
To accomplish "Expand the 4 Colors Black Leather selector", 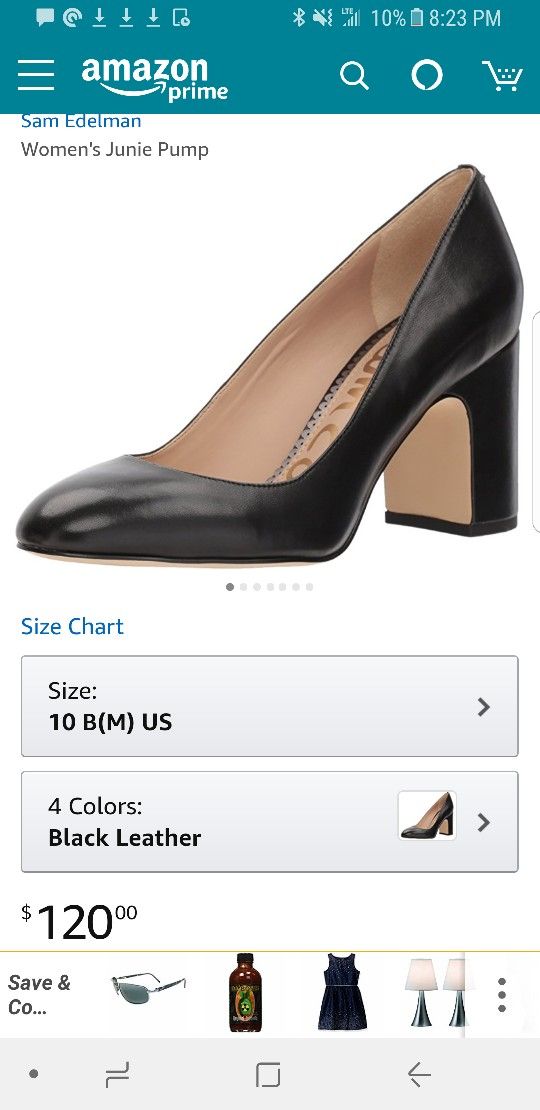I will tap(270, 822).
